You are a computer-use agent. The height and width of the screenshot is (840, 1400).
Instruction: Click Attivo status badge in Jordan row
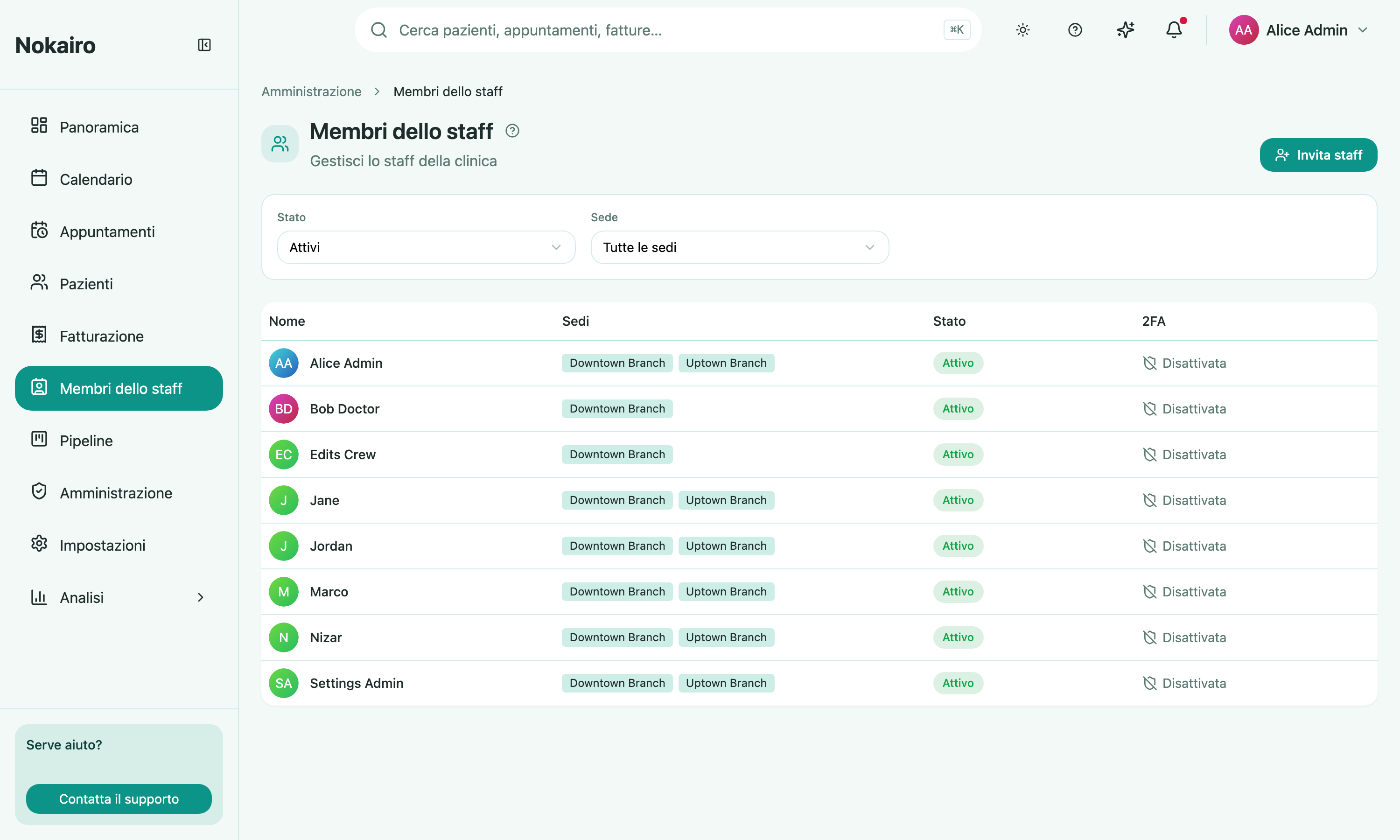pos(958,546)
